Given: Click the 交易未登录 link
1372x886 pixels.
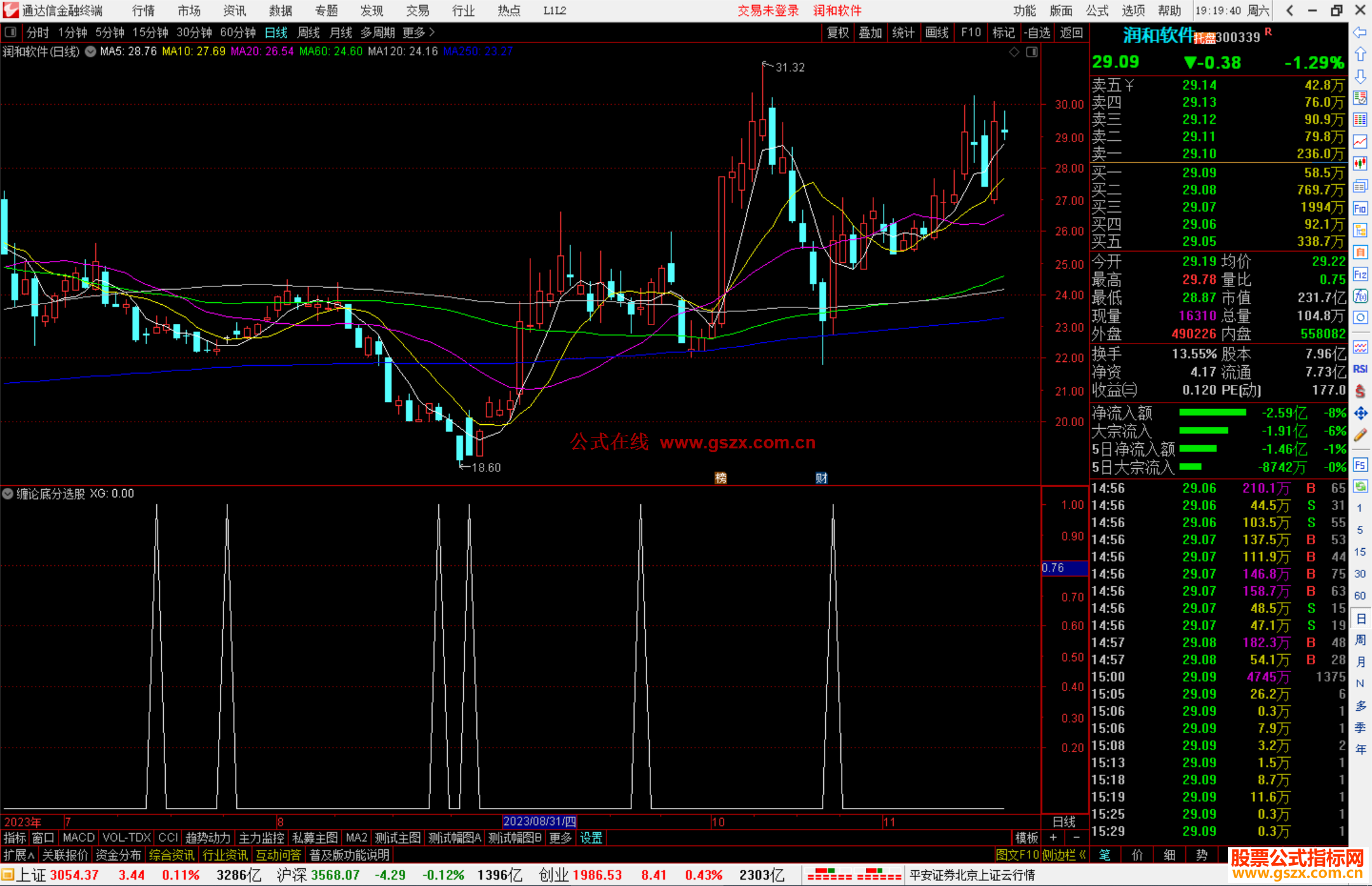Looking at the screenshot, I should click(767, 11).
